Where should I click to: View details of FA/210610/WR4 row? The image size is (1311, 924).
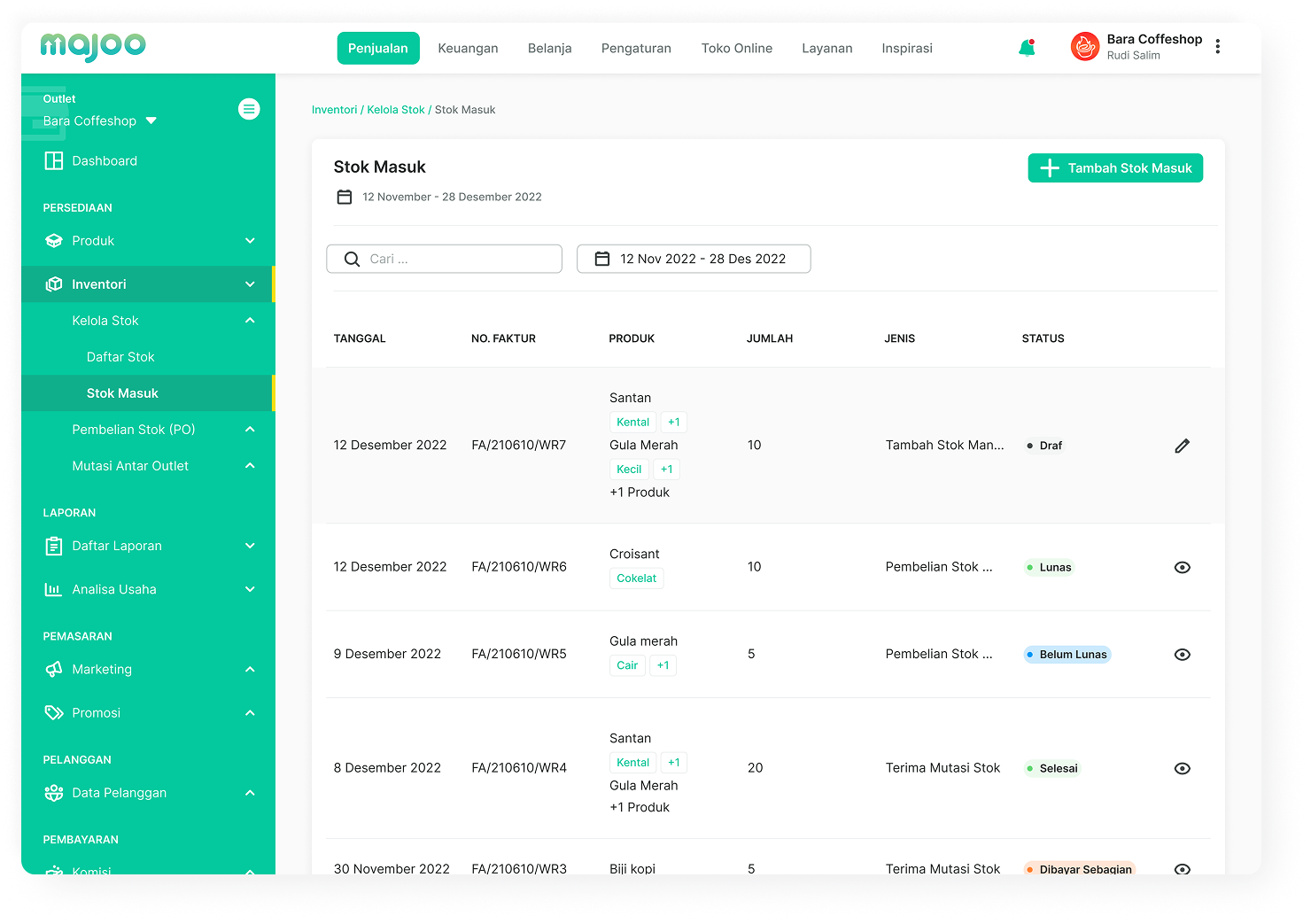tap(1183, 768)
